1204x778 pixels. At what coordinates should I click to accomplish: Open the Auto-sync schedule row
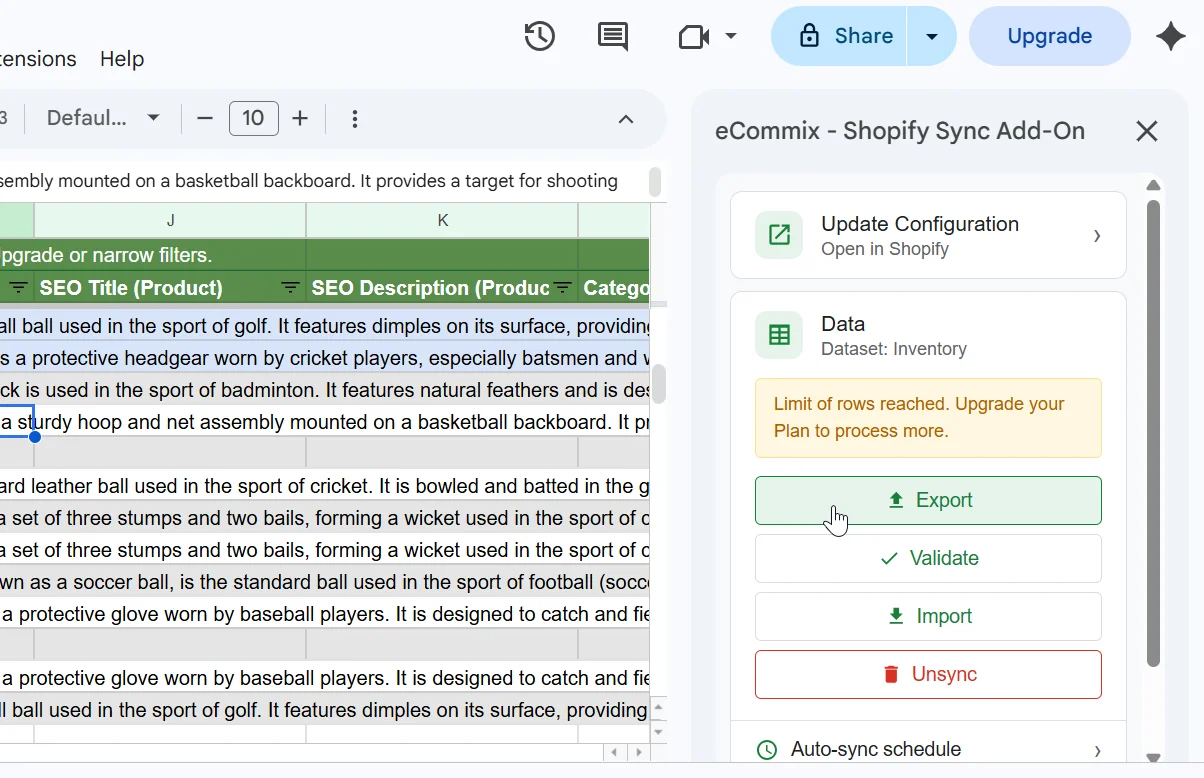pos(928,749)
